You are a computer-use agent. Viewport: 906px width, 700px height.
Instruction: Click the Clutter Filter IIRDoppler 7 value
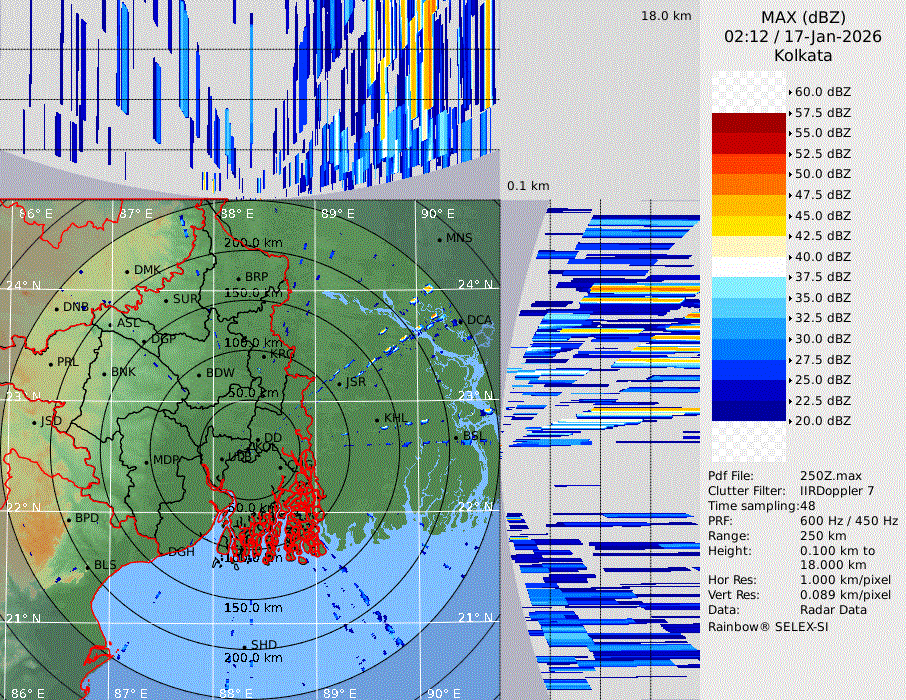point(837,491)
